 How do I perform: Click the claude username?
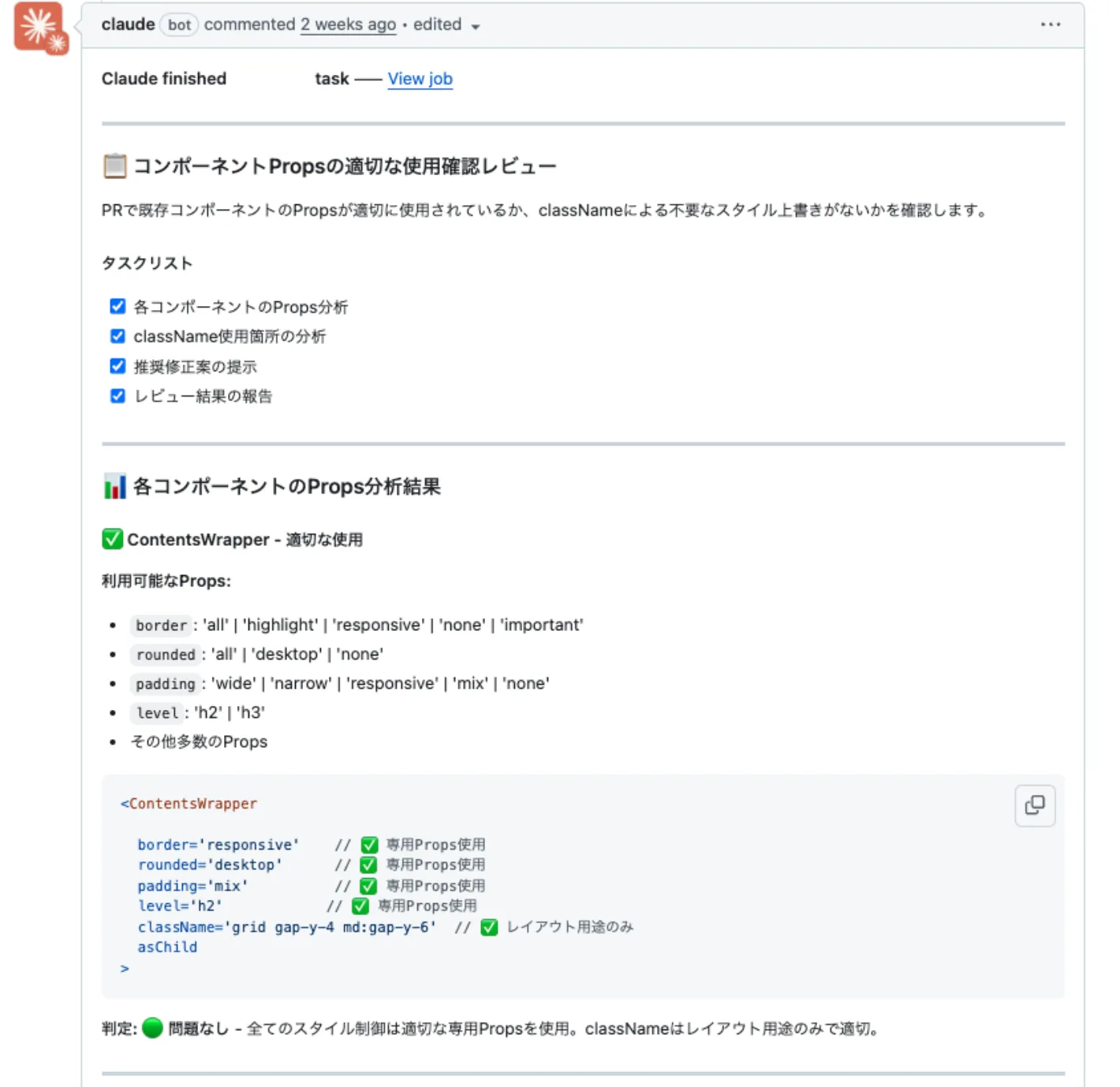[128, 24]
